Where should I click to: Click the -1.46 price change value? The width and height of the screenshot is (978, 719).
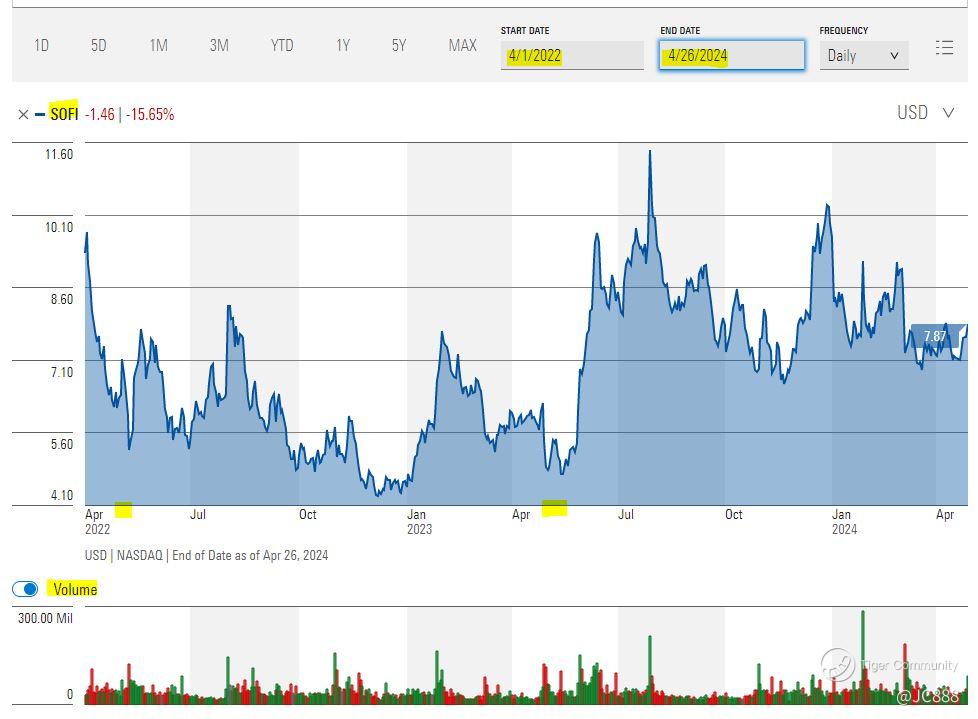100,115
